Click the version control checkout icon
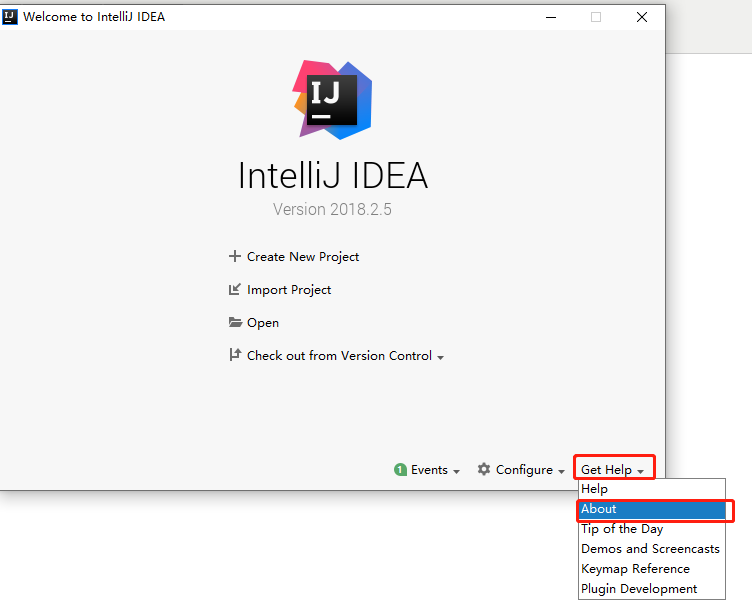Screen dimensions: 752x613 (x=235, y=356)
